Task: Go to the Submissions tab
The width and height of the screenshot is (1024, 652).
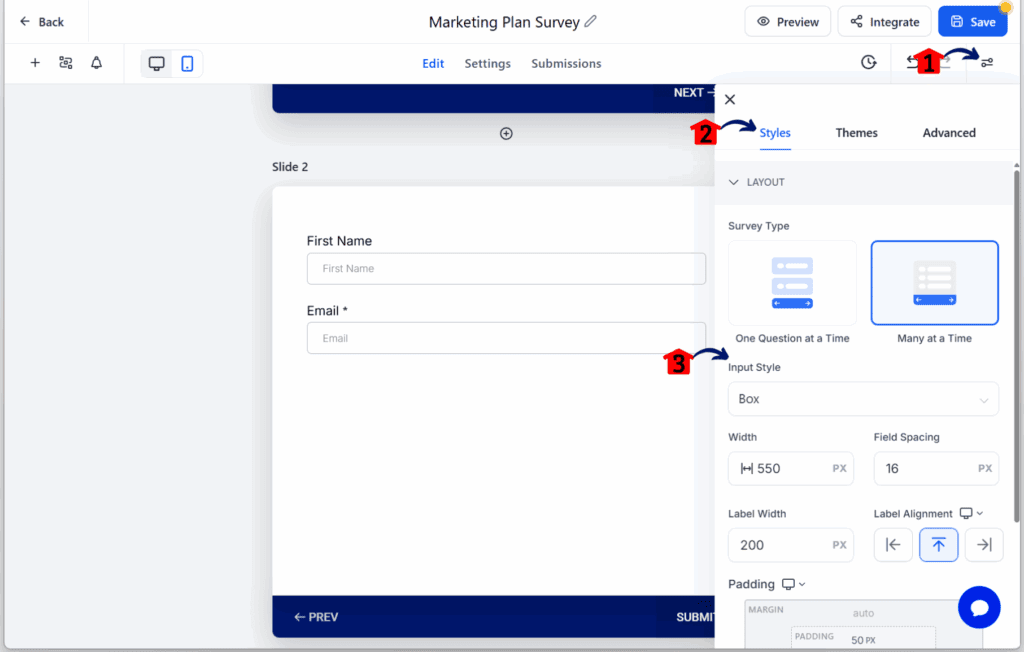Action: coord(566,63)
